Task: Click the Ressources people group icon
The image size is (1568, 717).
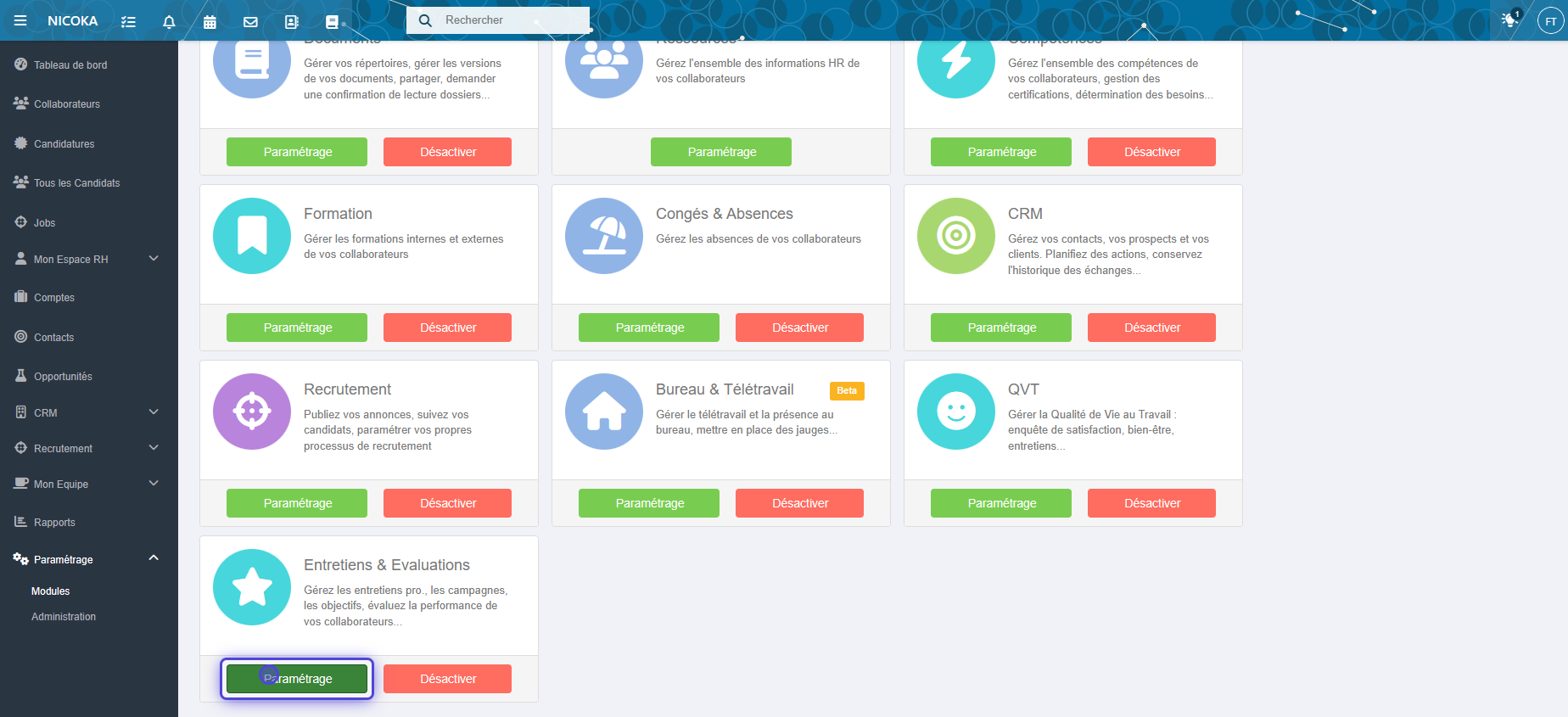Action: (x=604, y=65)
